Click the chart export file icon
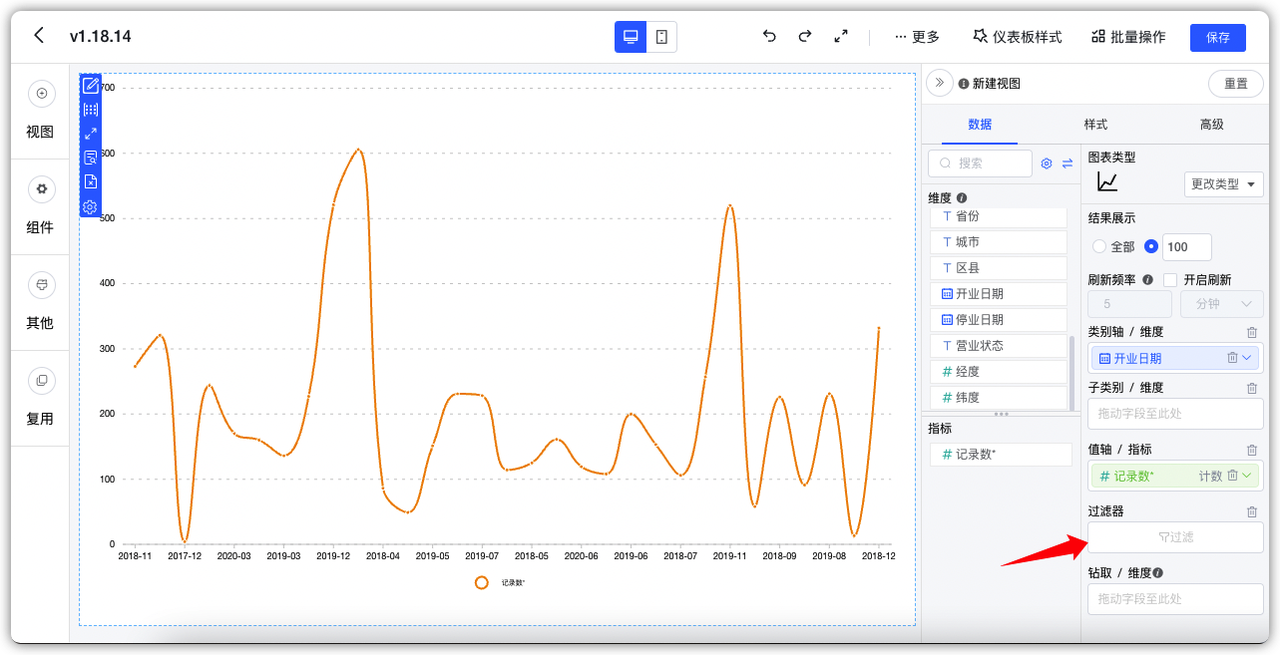Viewport: 1280px width, 655px height. click(91, 182)
